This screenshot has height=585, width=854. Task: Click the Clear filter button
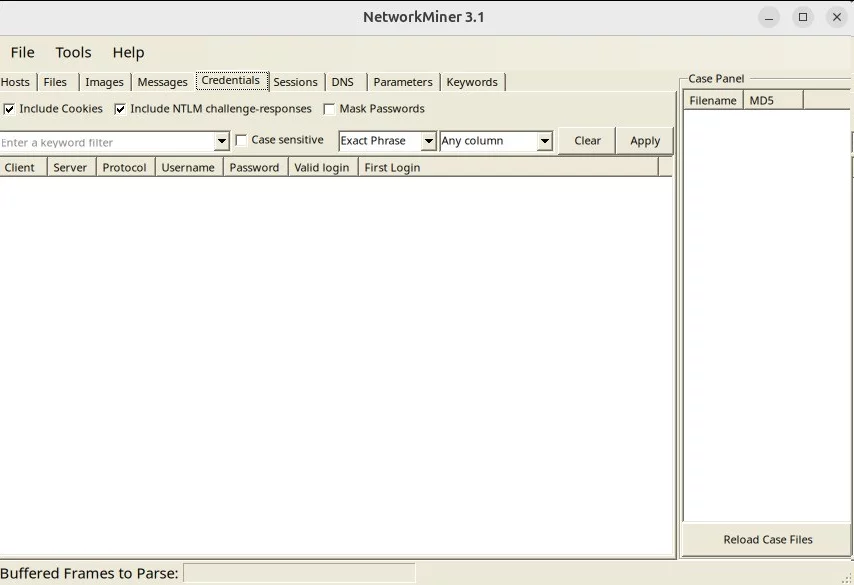[x=587, y=141]
